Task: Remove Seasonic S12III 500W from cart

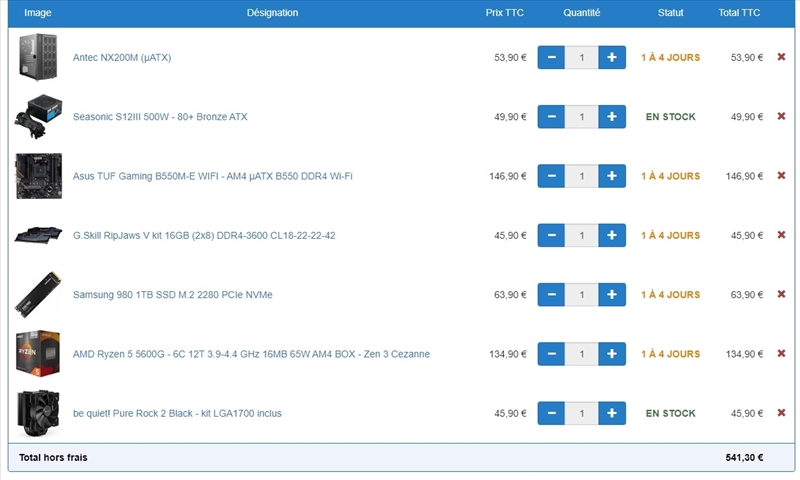Action: click(x=781, y=116)
